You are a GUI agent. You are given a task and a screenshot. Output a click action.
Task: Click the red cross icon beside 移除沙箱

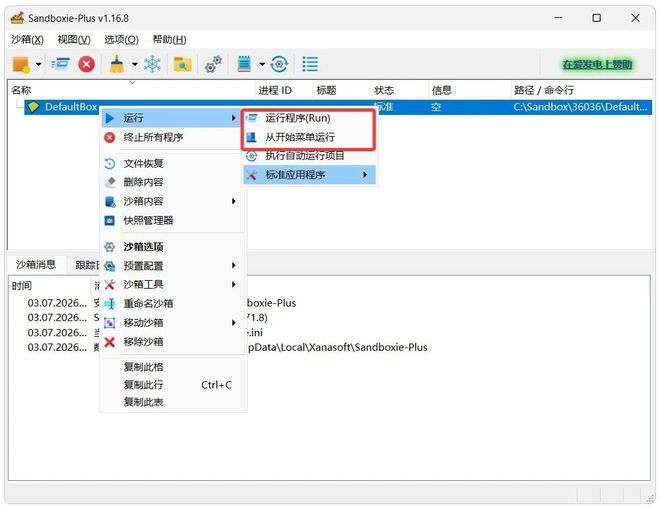coord(110,342)
